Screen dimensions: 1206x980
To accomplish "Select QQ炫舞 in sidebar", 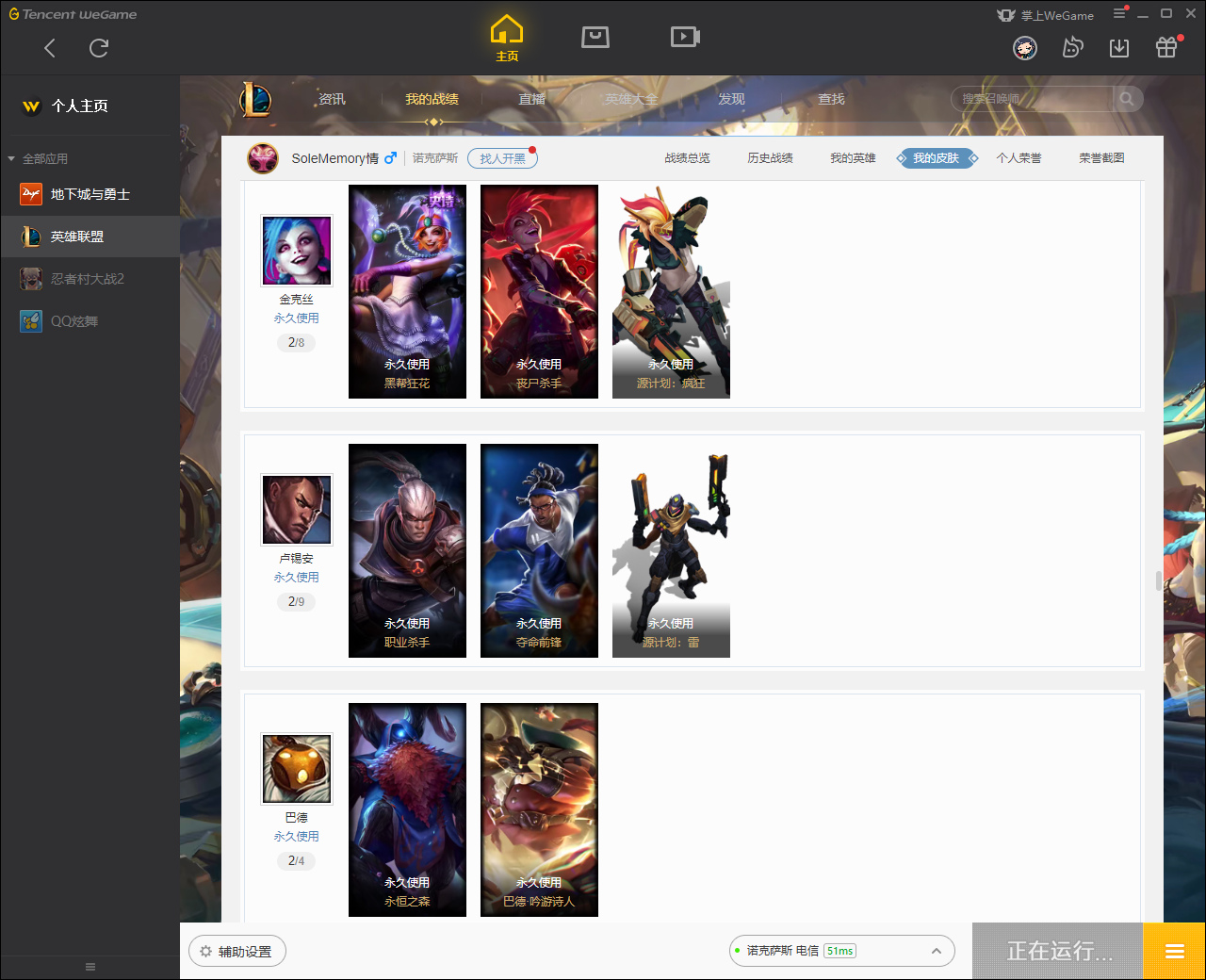I will (x=90, y=321).
